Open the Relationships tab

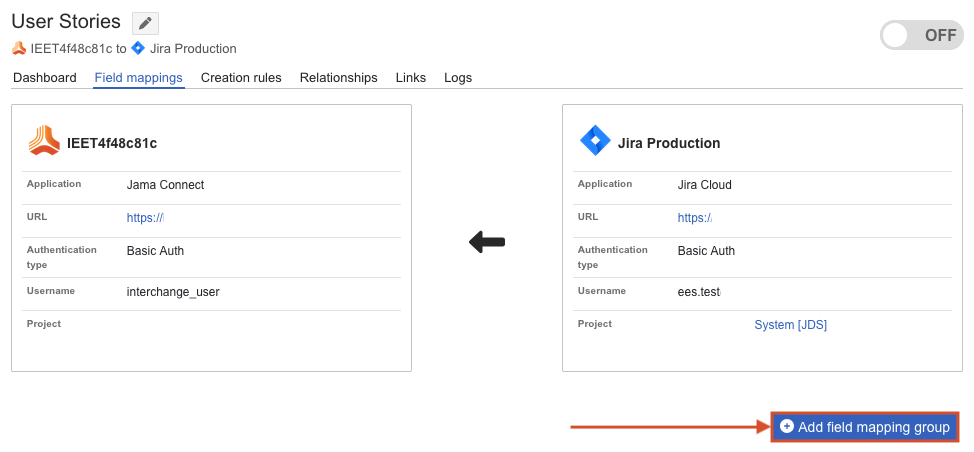339,78
